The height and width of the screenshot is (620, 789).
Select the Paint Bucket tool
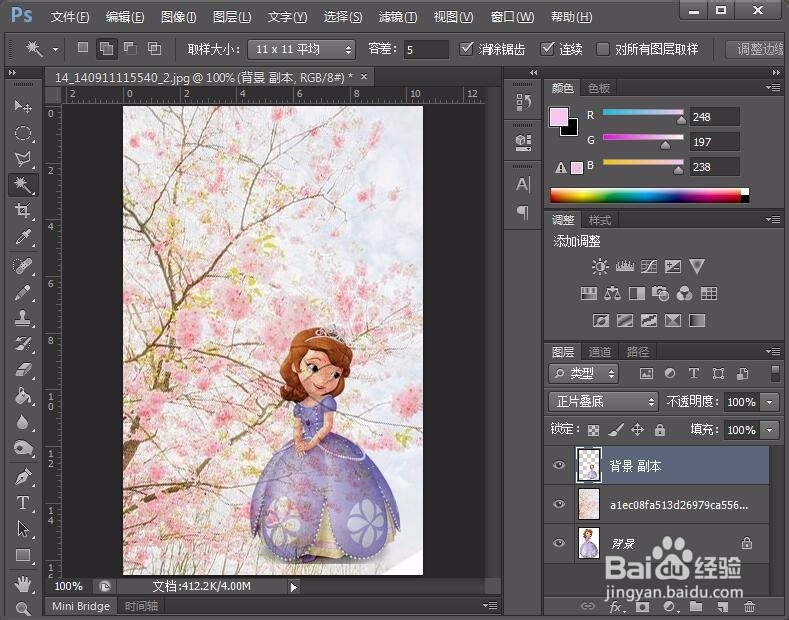(23, 396)
